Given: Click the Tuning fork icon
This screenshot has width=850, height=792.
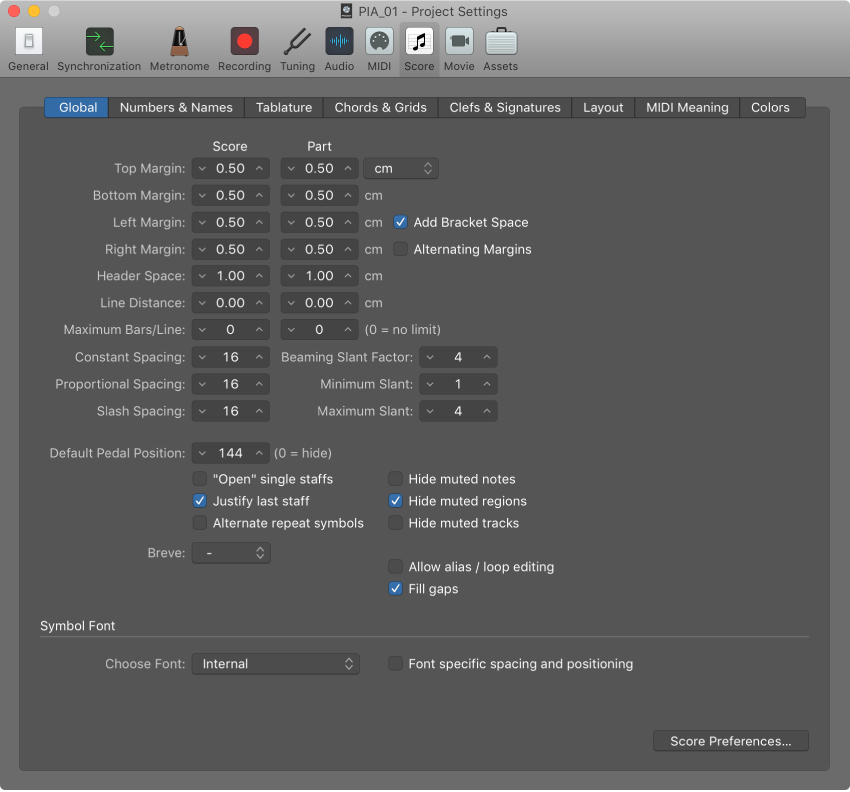Looking at the screenshot, I should click(x=297, y=42).
